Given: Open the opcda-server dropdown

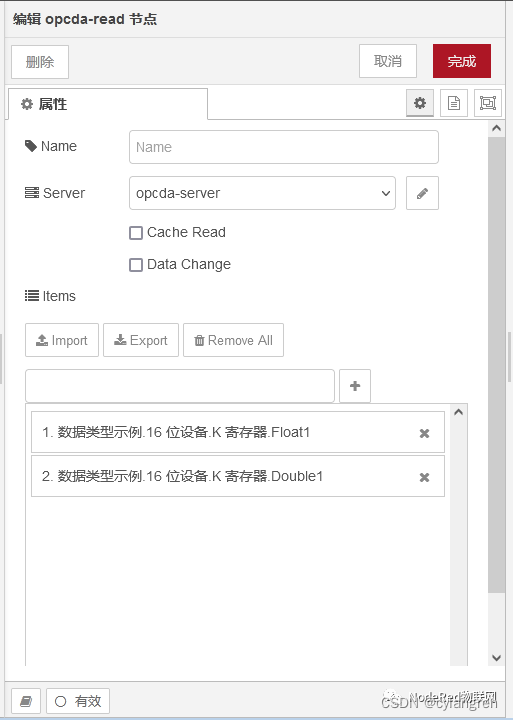Looking at the screenshot, I should 262,193.
